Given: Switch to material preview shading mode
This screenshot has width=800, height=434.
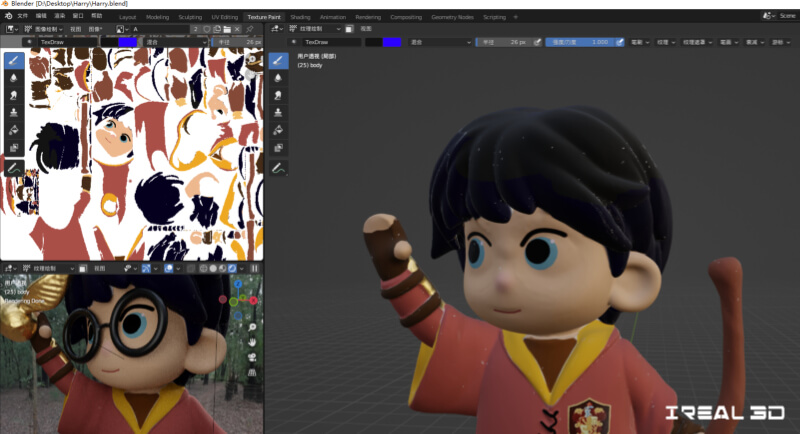Looking at the screenshot, I should click(222, 268).
